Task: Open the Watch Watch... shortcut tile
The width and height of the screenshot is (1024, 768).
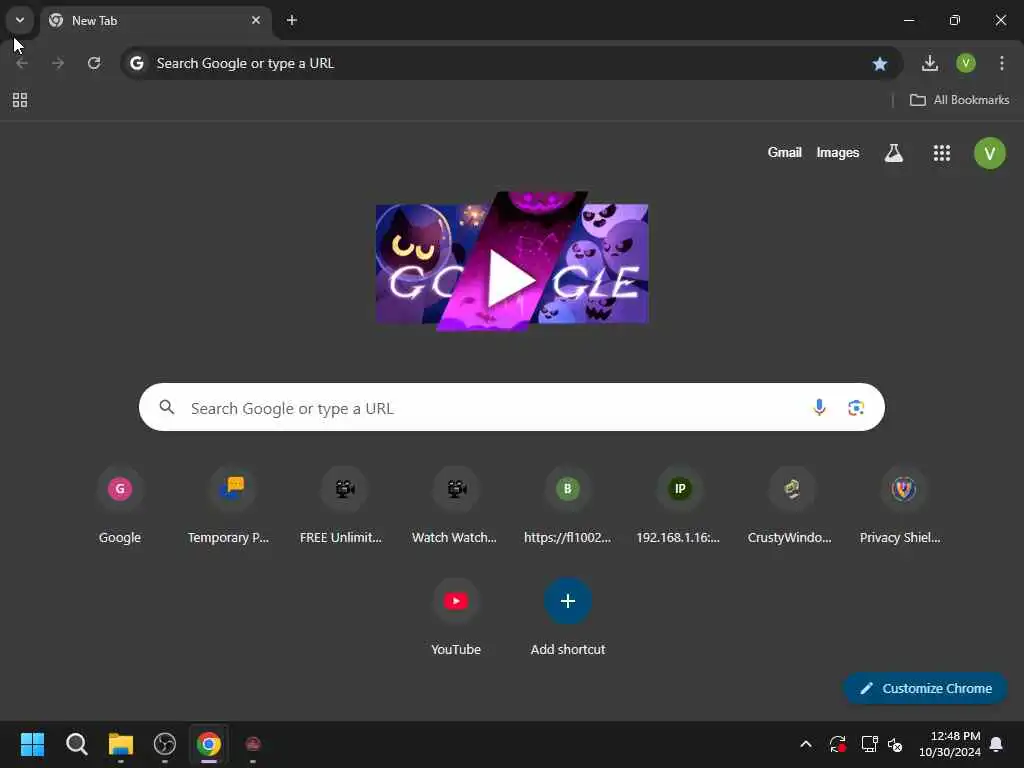Action: coord(455,506)
